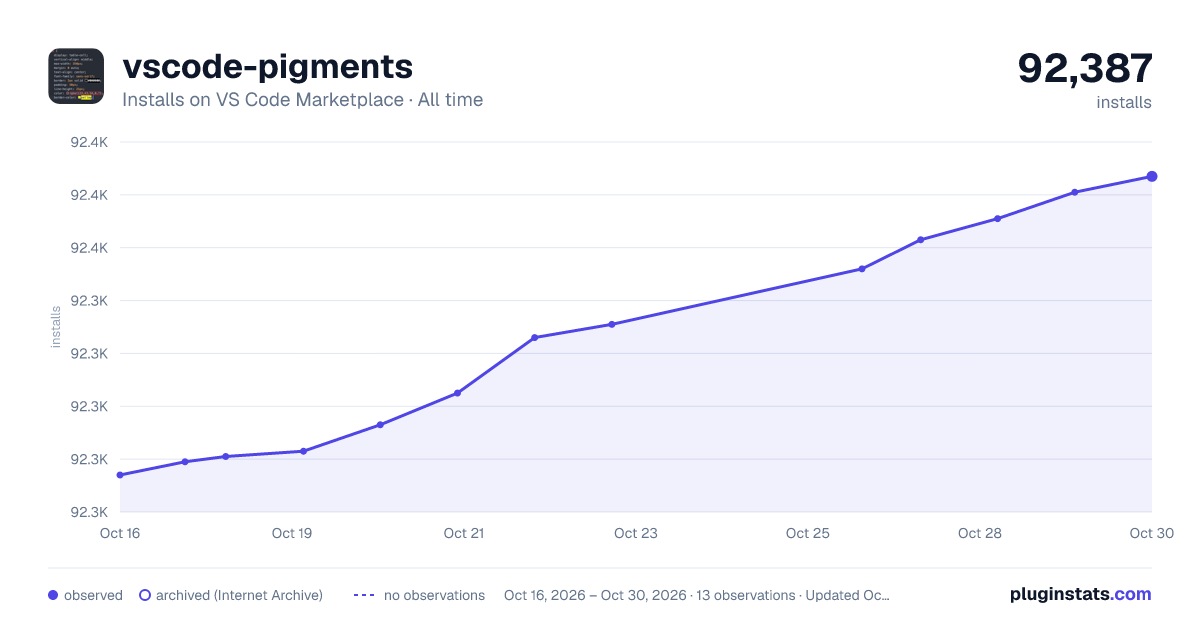
Task: Select the large final data point at Oct 30
Action: click(x=1152, y=176)
